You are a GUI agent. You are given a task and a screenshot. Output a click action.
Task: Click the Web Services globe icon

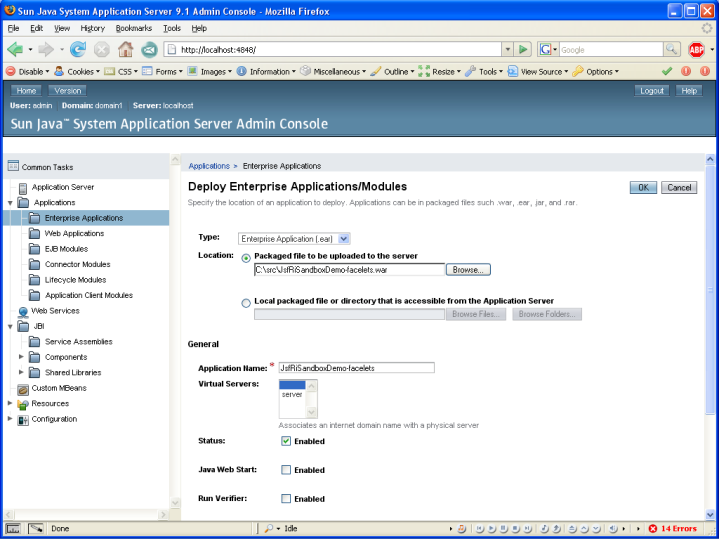(x=23, y=311)
